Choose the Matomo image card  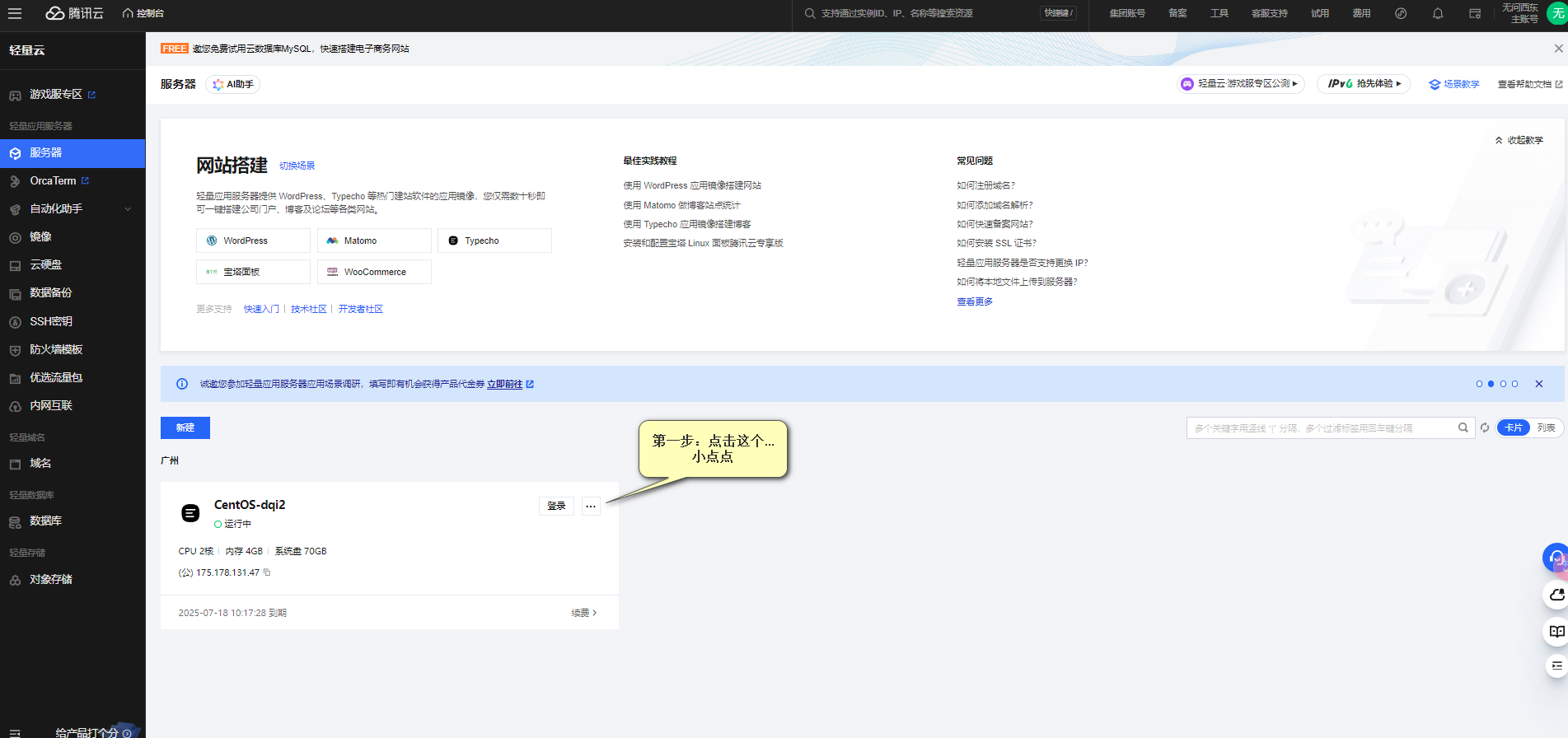click(374, 241)
